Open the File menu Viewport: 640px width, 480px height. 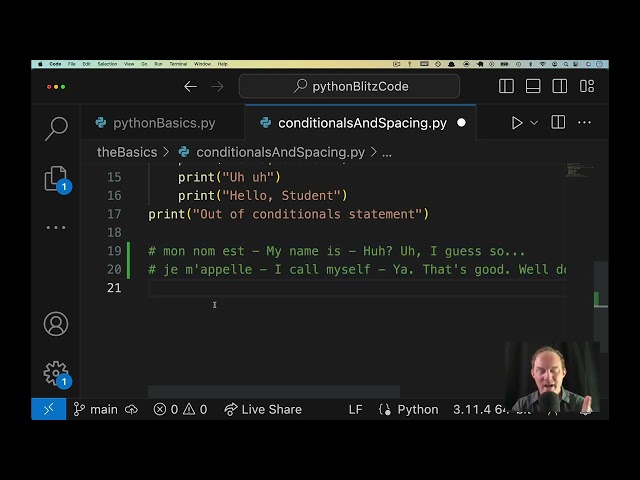coord(71,64)
